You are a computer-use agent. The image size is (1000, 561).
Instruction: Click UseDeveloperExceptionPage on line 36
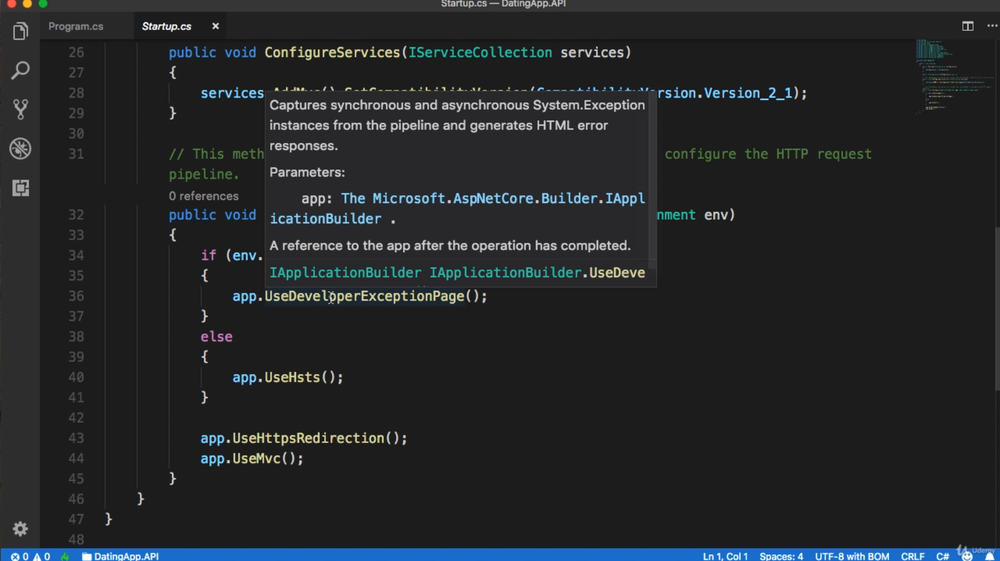364,296
